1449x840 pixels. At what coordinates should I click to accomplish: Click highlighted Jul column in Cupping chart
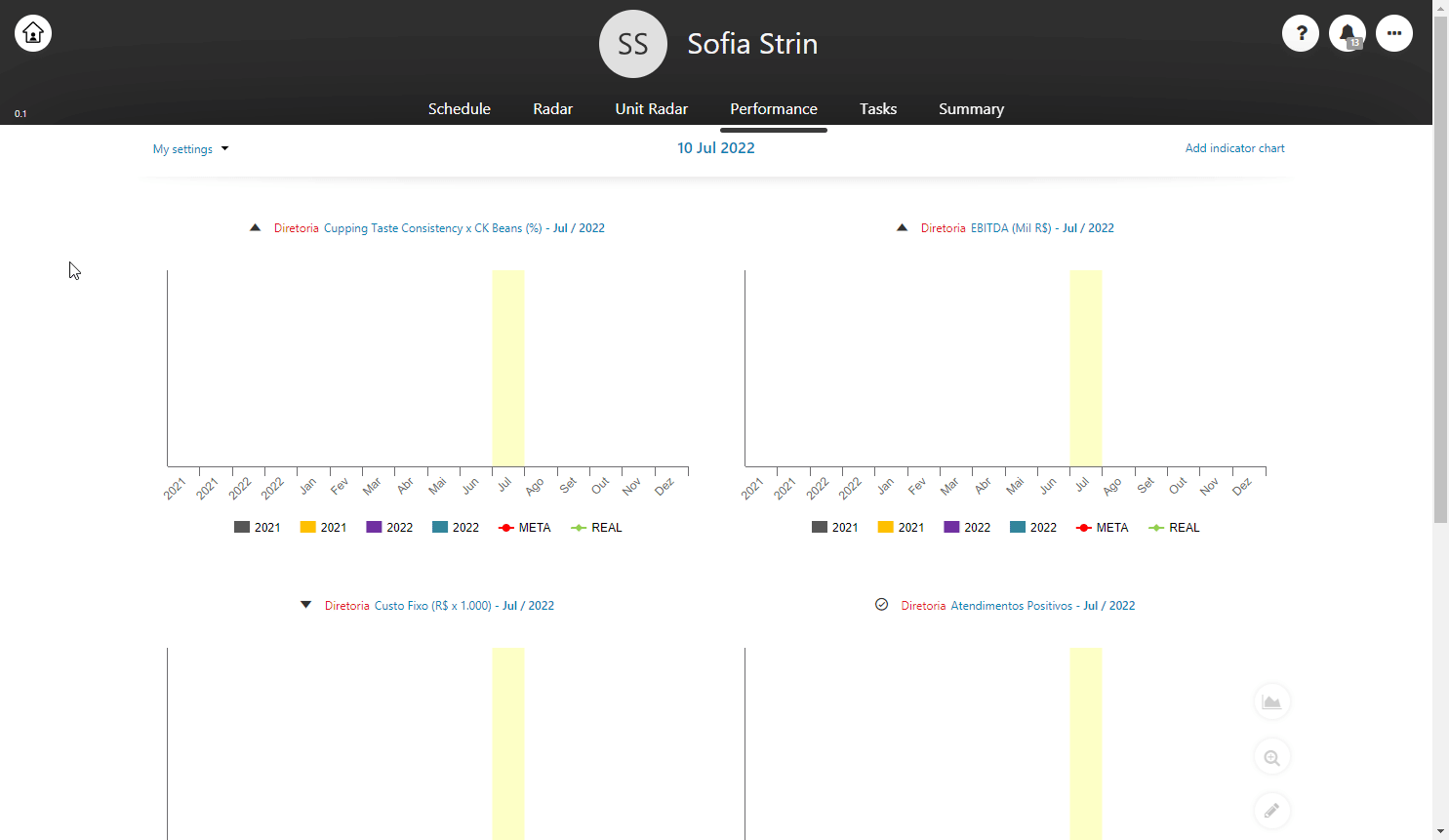(508, 368)
